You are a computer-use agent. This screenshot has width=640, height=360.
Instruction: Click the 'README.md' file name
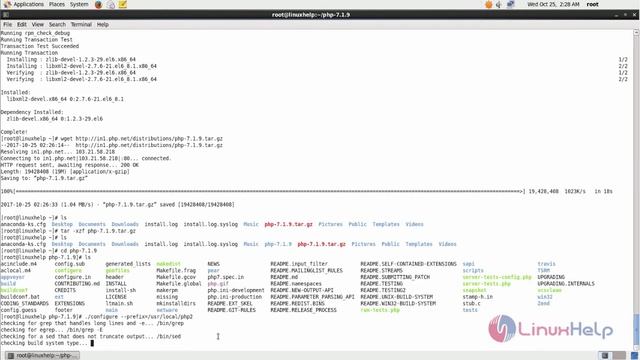pyautogui.click(x=284, y=277)
